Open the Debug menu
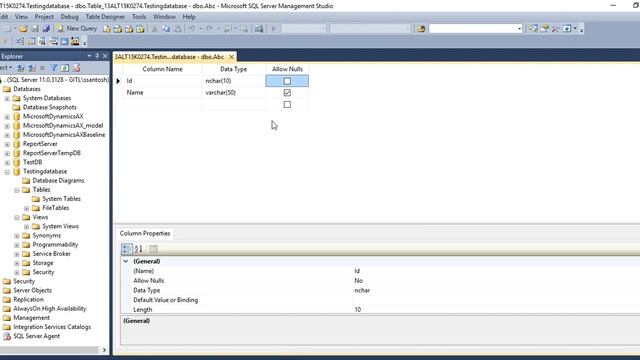640x360 pixels. pyautogui.click(x=69, y=17)
